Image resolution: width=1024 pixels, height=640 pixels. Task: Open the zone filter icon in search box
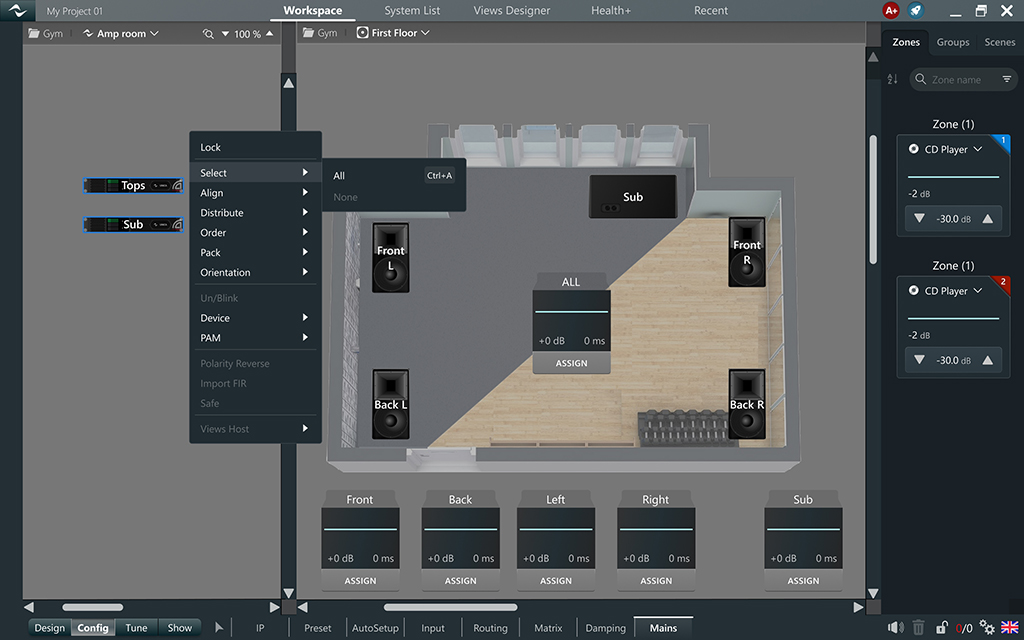(1006, 79)
